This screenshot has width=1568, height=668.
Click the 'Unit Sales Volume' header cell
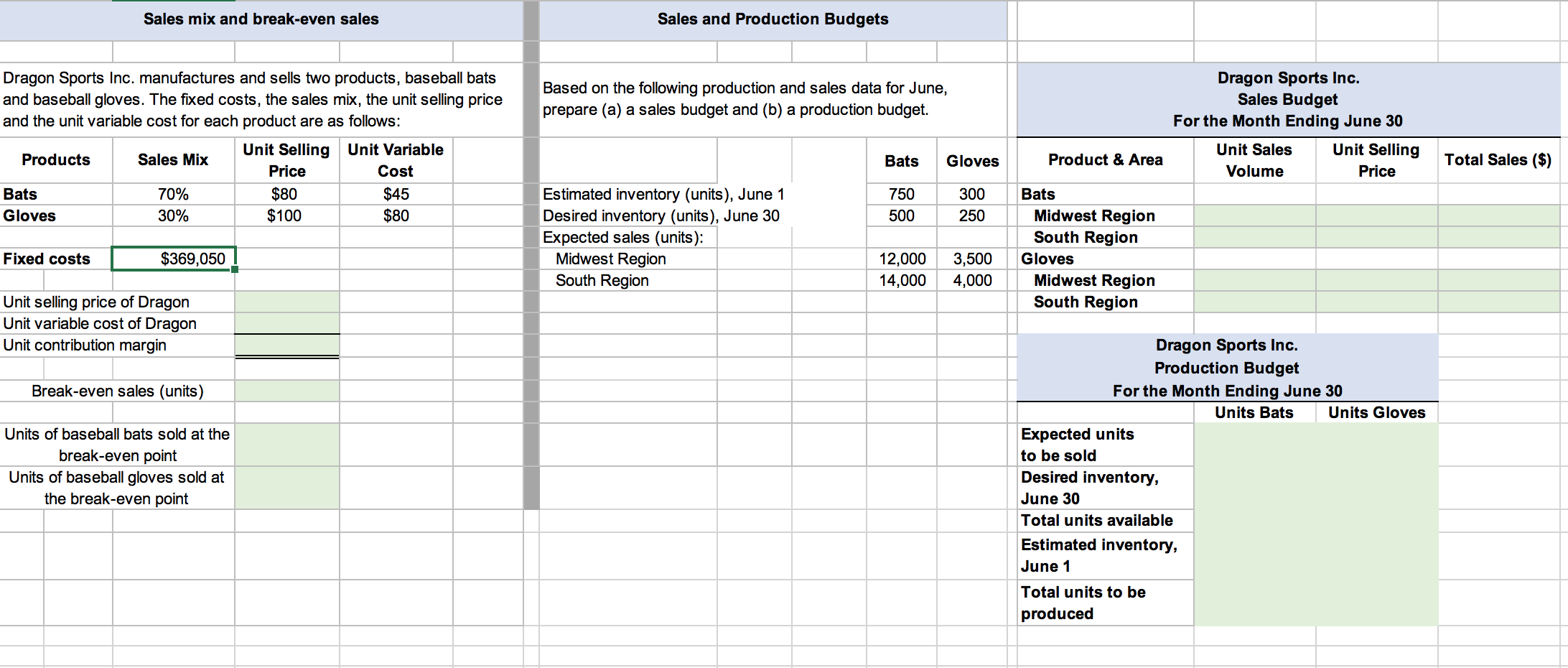click(1255, 159)
